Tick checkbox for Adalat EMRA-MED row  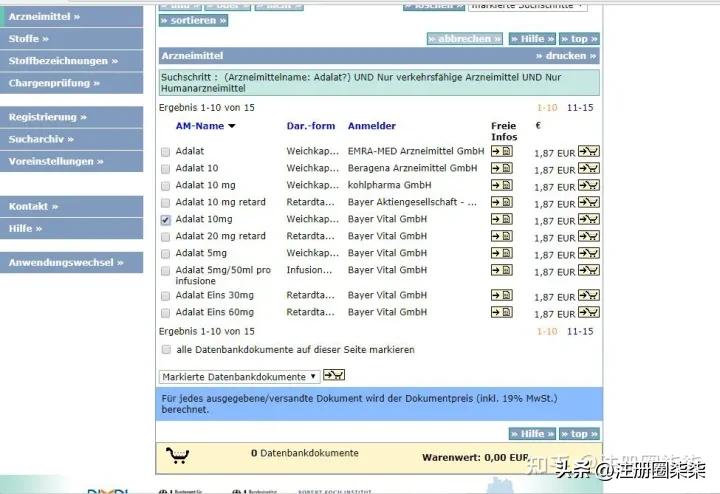pyautogui.click(x=165, y=152)
